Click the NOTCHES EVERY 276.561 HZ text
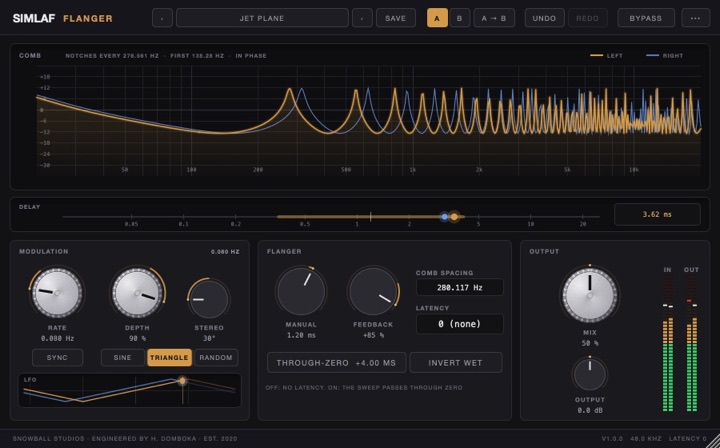This screenshot has width=720, height=448. [112, 56]
